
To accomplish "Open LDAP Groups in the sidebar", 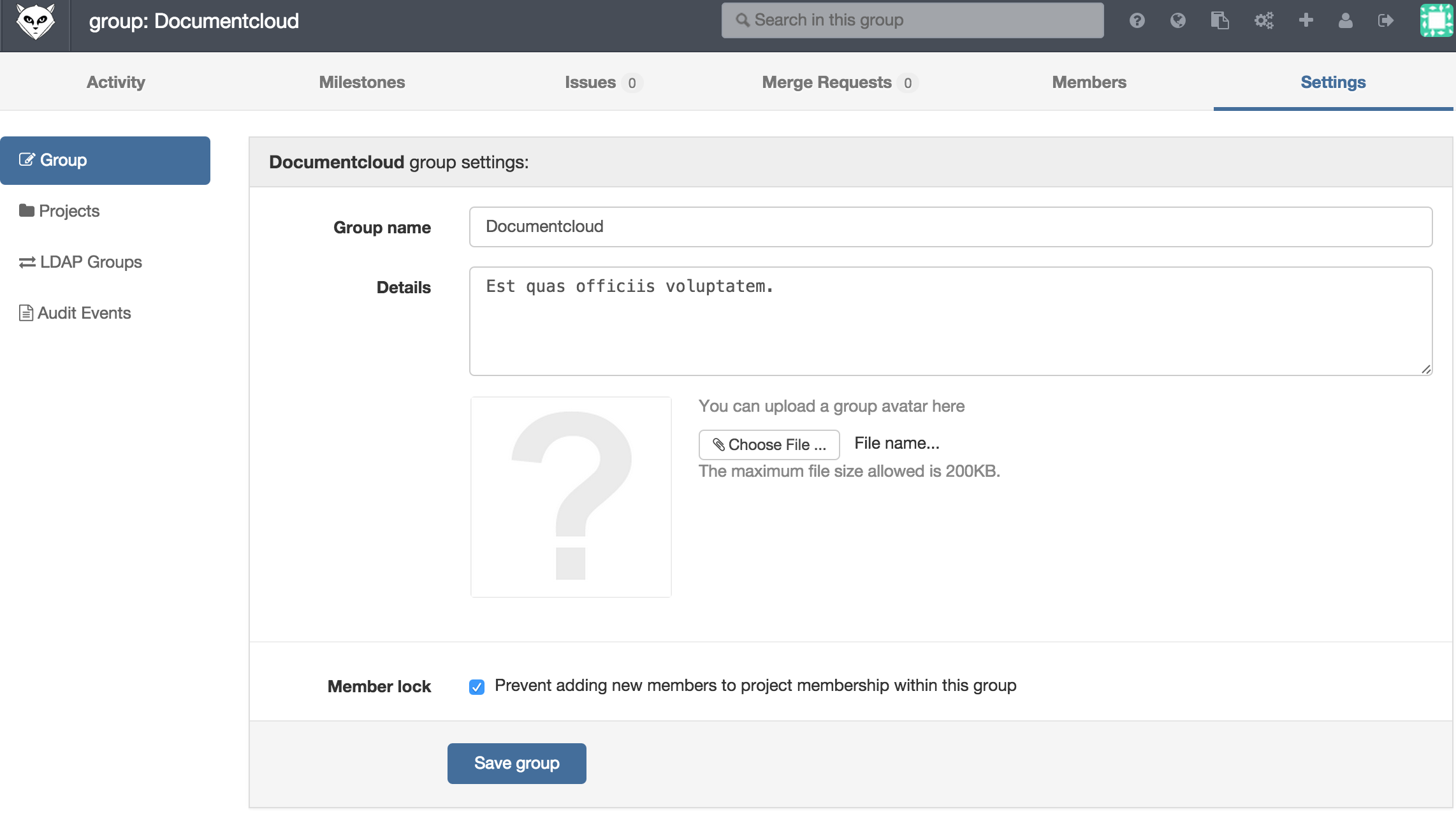I will (80, 262).
